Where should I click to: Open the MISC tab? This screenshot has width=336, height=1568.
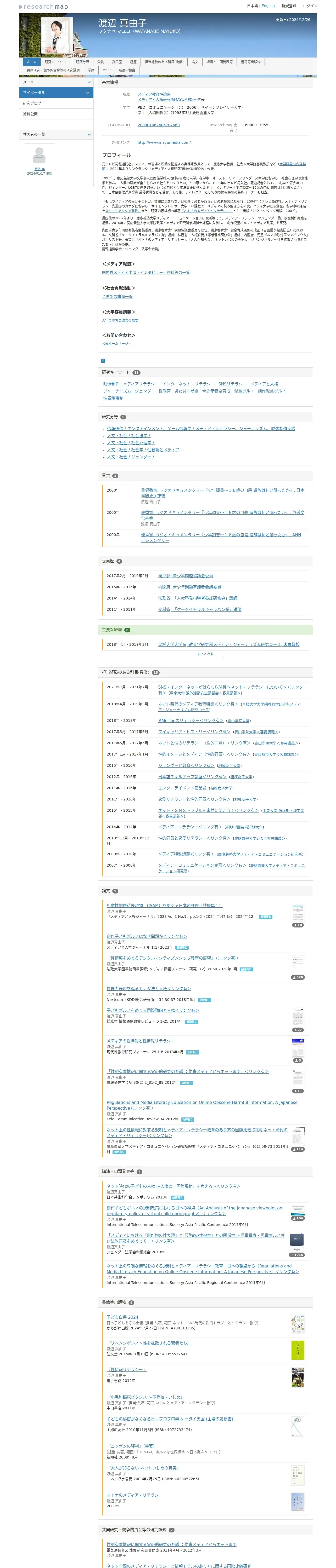(107, 70)
